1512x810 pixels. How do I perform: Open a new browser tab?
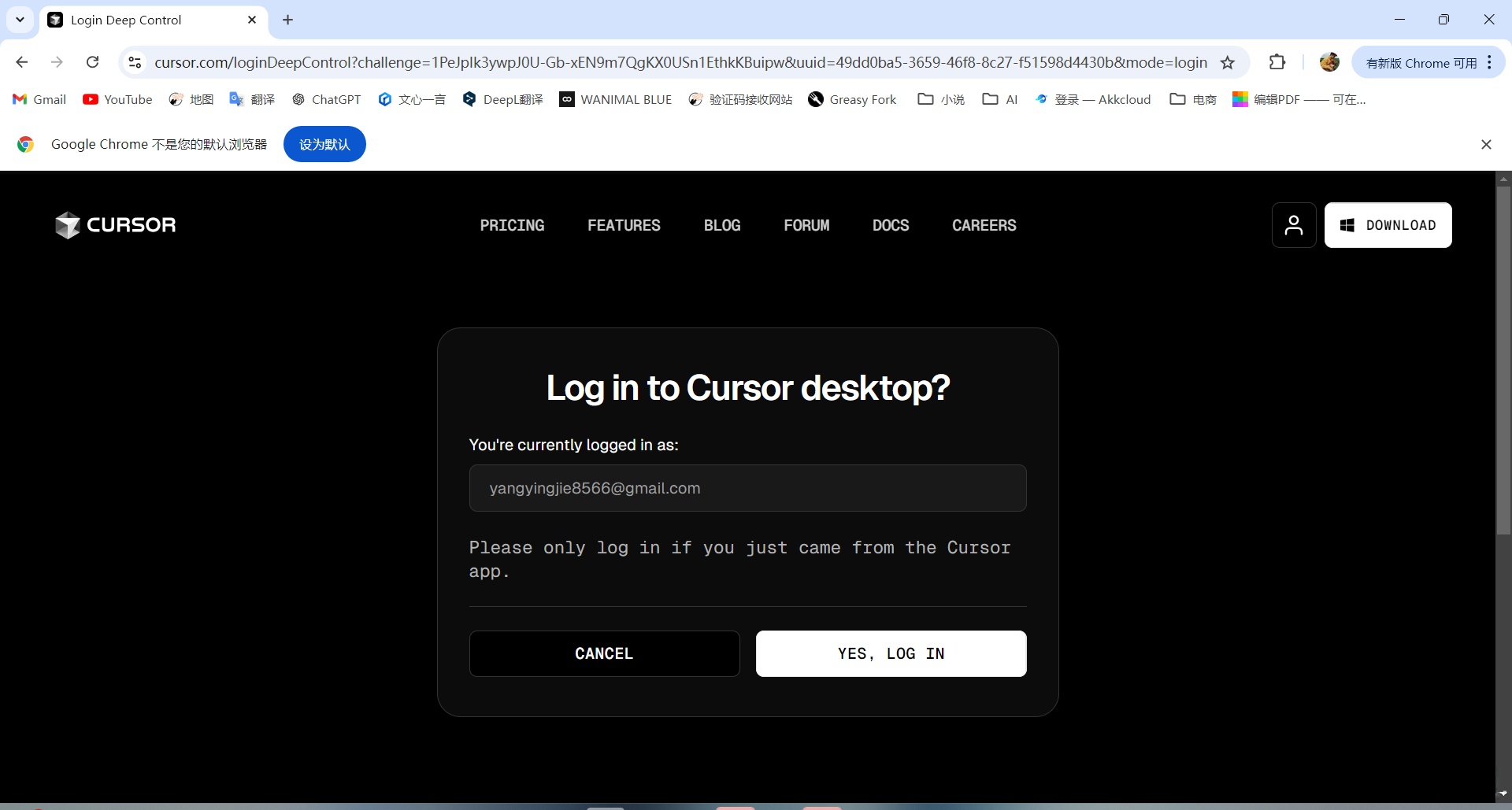click(x=288, y=20)
